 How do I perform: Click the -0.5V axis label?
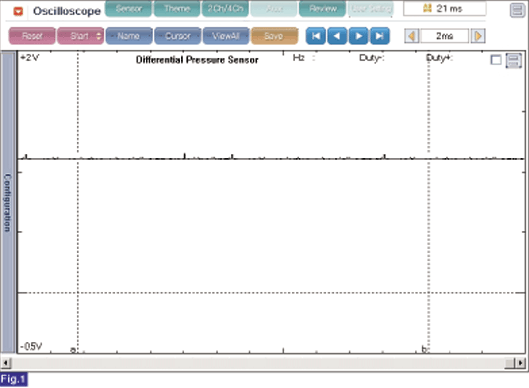point(31,347)
